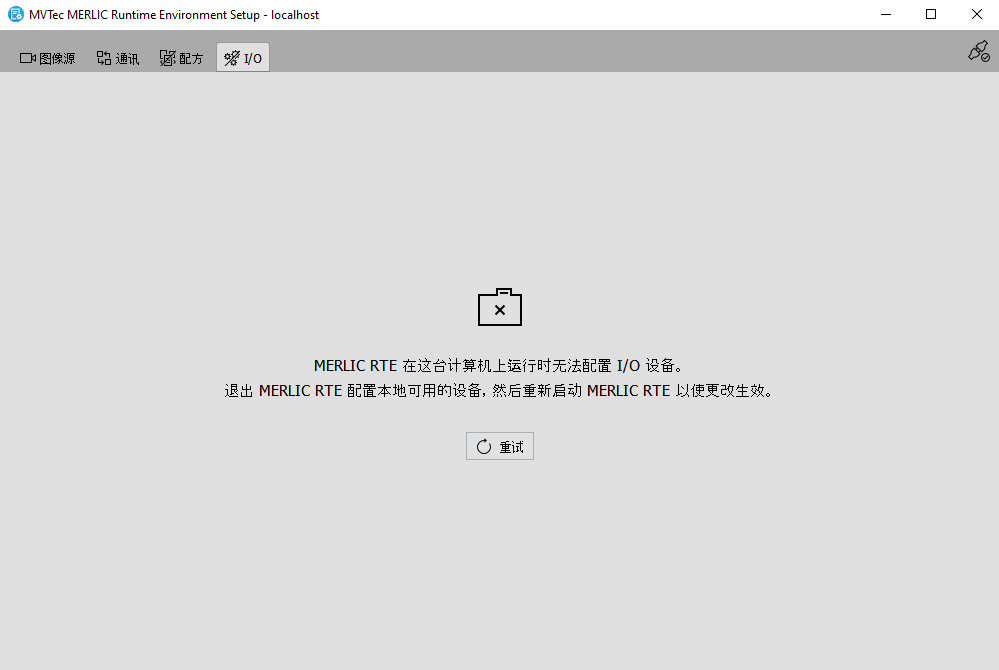Click the 通讯 communication nodes icon
Viewport: 999px width, 670px height.
point(104,58)
